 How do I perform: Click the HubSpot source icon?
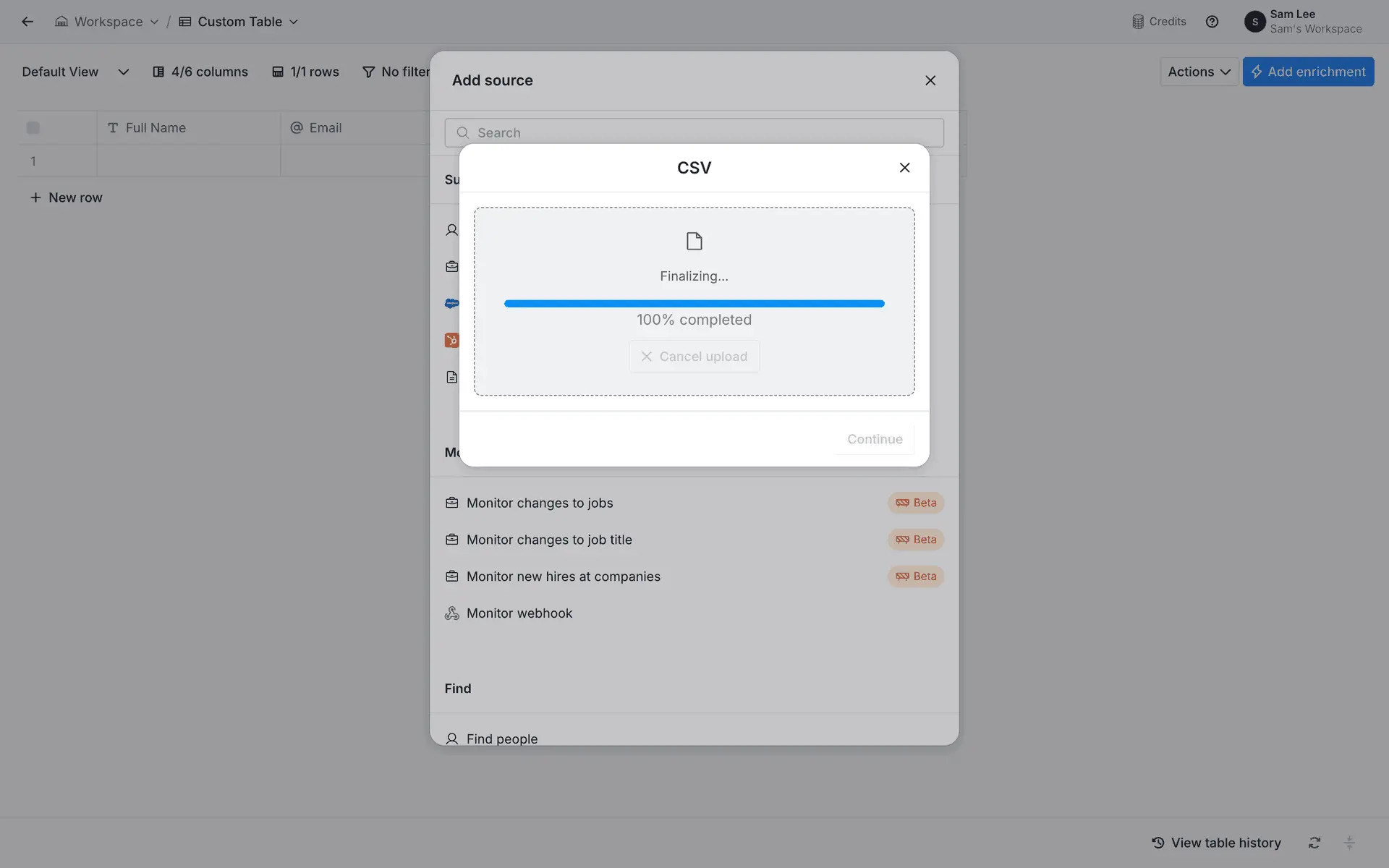click(x=451, y=340)
